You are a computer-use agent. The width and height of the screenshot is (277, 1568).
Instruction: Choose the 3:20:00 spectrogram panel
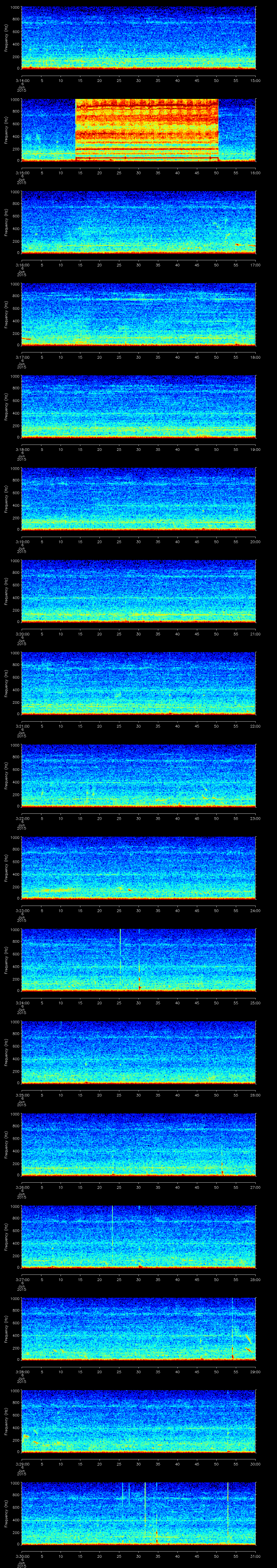pos(139,591)
